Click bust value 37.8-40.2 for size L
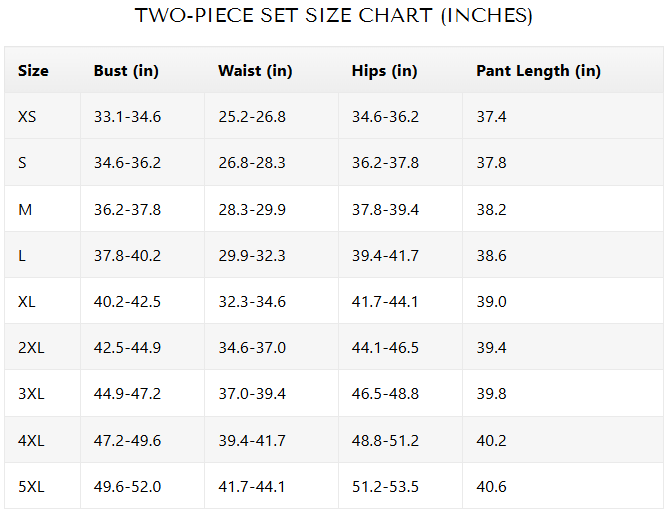Viewport: 669px width, 515px height. (x=127, y=256)
